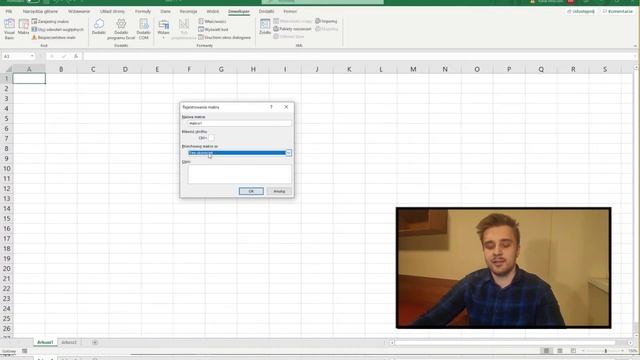The height and width of the screenshot is (360, 640).
Task: Click the macro description text area
Action: [240, 174]
